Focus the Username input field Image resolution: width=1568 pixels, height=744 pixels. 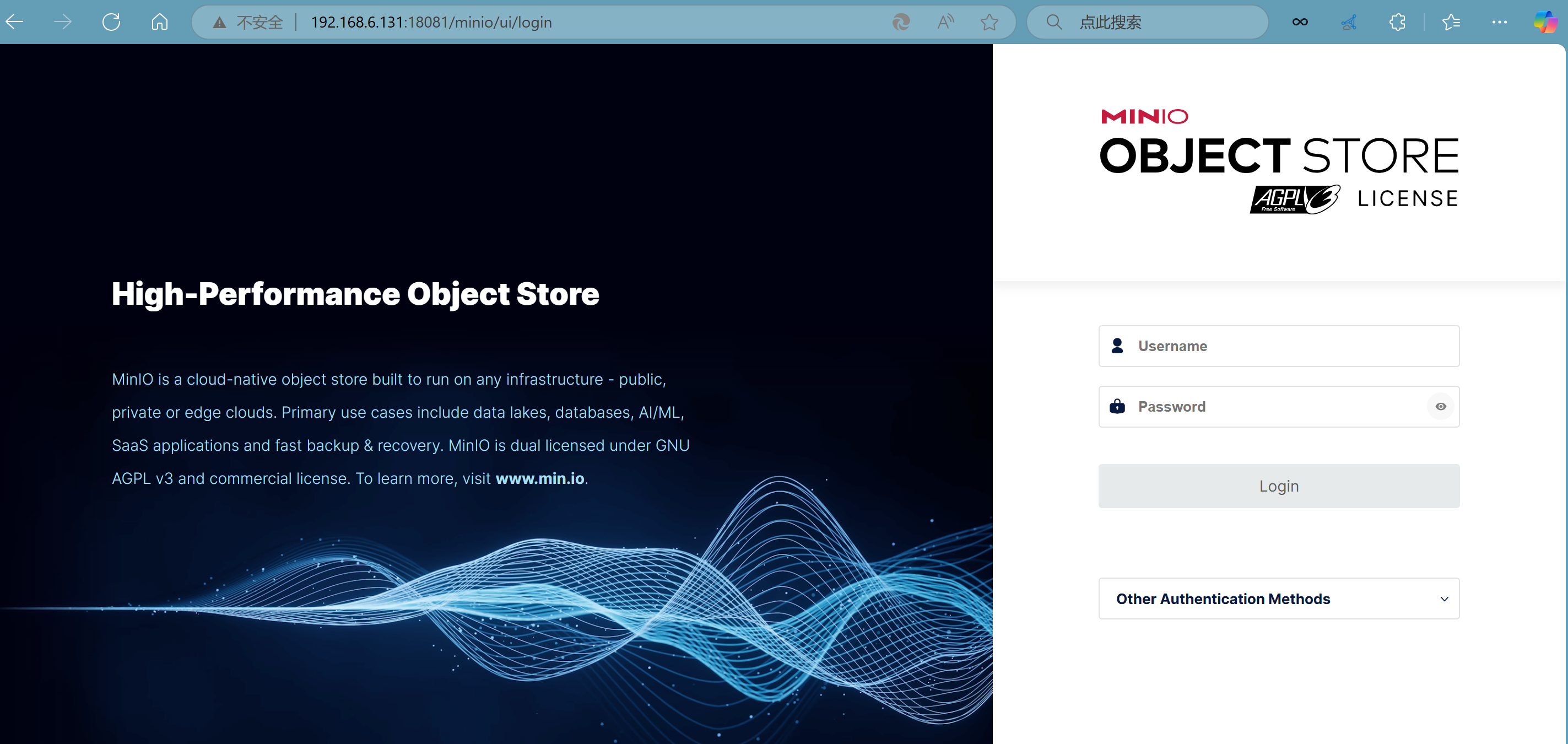(x=1290, y=346)
